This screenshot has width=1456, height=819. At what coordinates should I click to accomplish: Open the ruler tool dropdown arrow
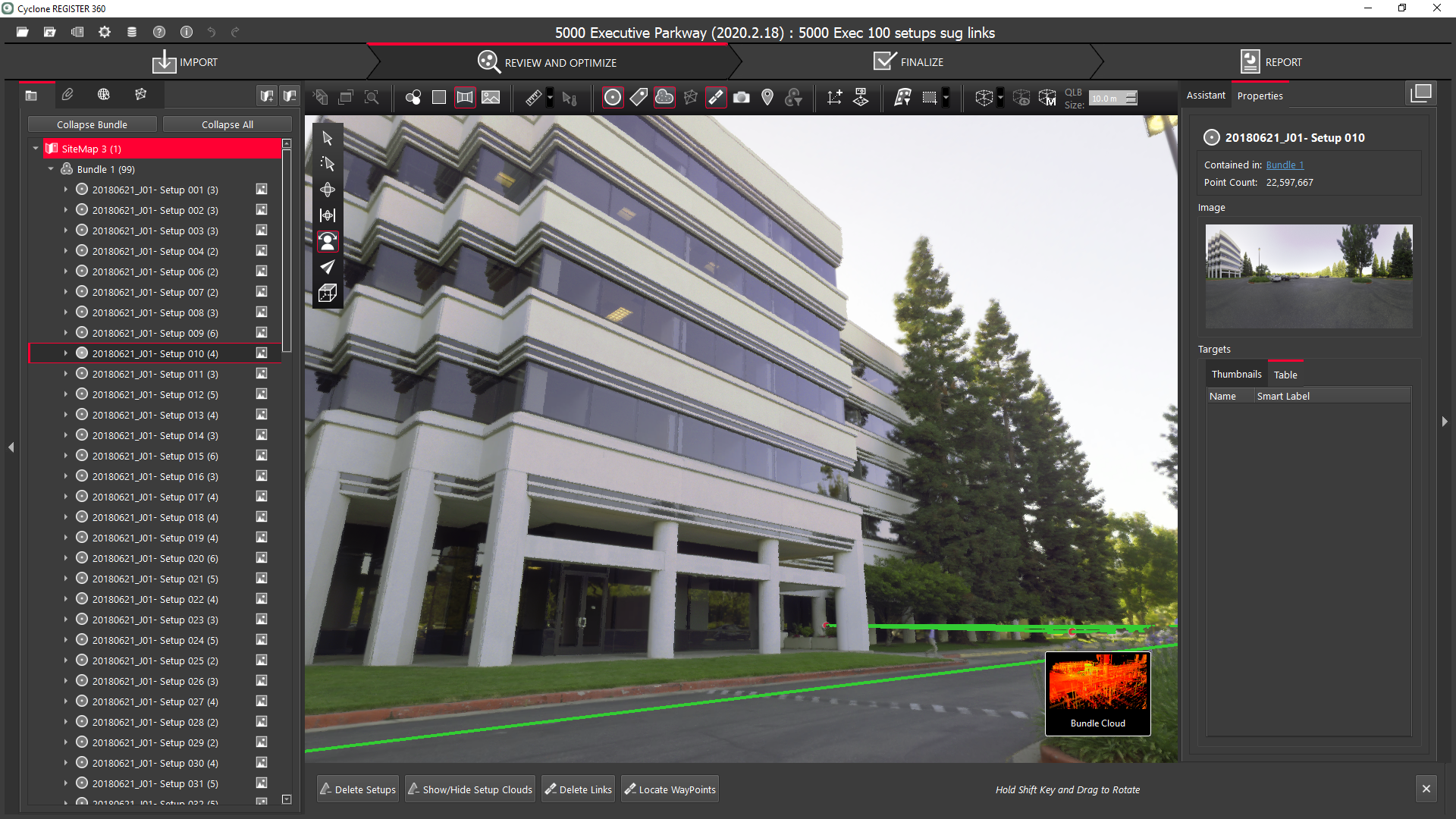click(x=550, y=98)
